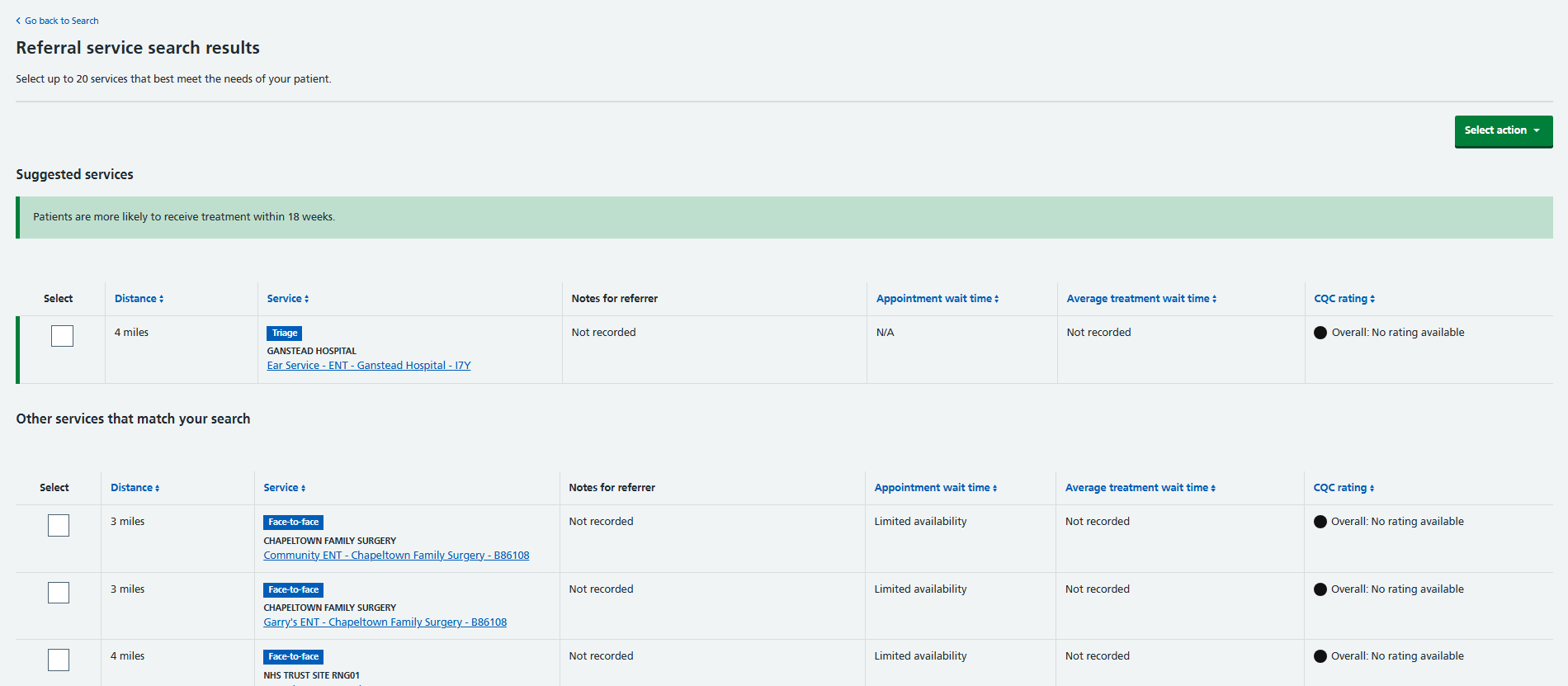Image resolution: width=1568 pixels, height=686 pixels.
Task: Sort suggested services by Average treatment wait time
Action: [x=1141, y=299]
